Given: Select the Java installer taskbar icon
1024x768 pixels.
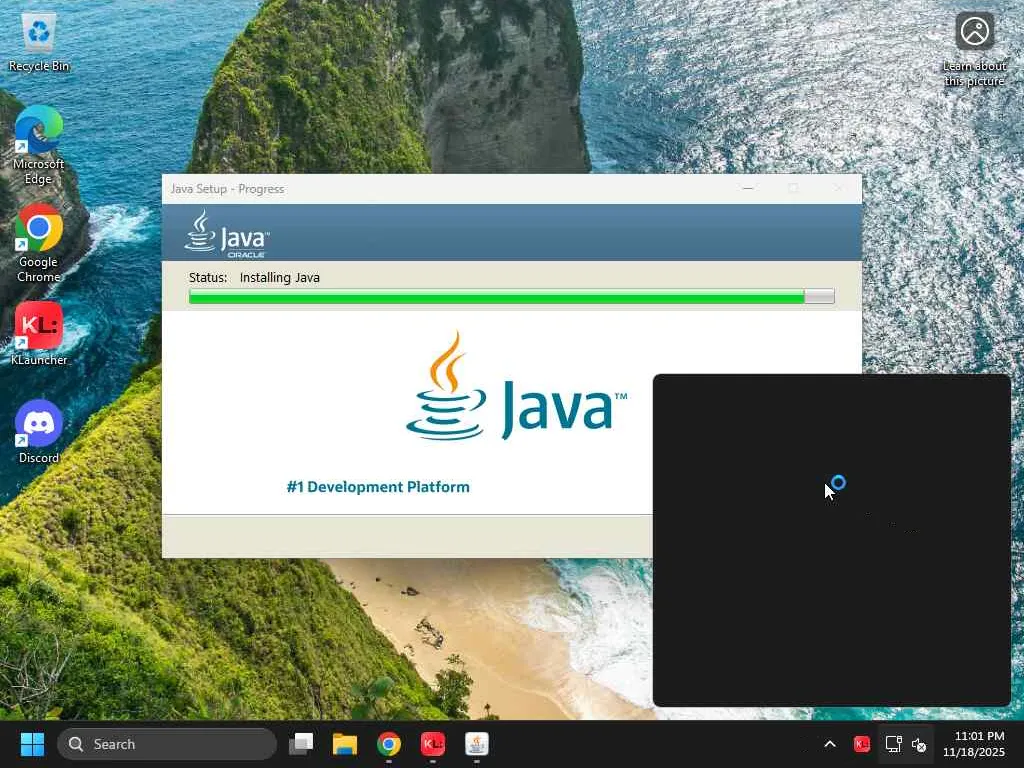Looking at the screenshot, I should 477,744.
